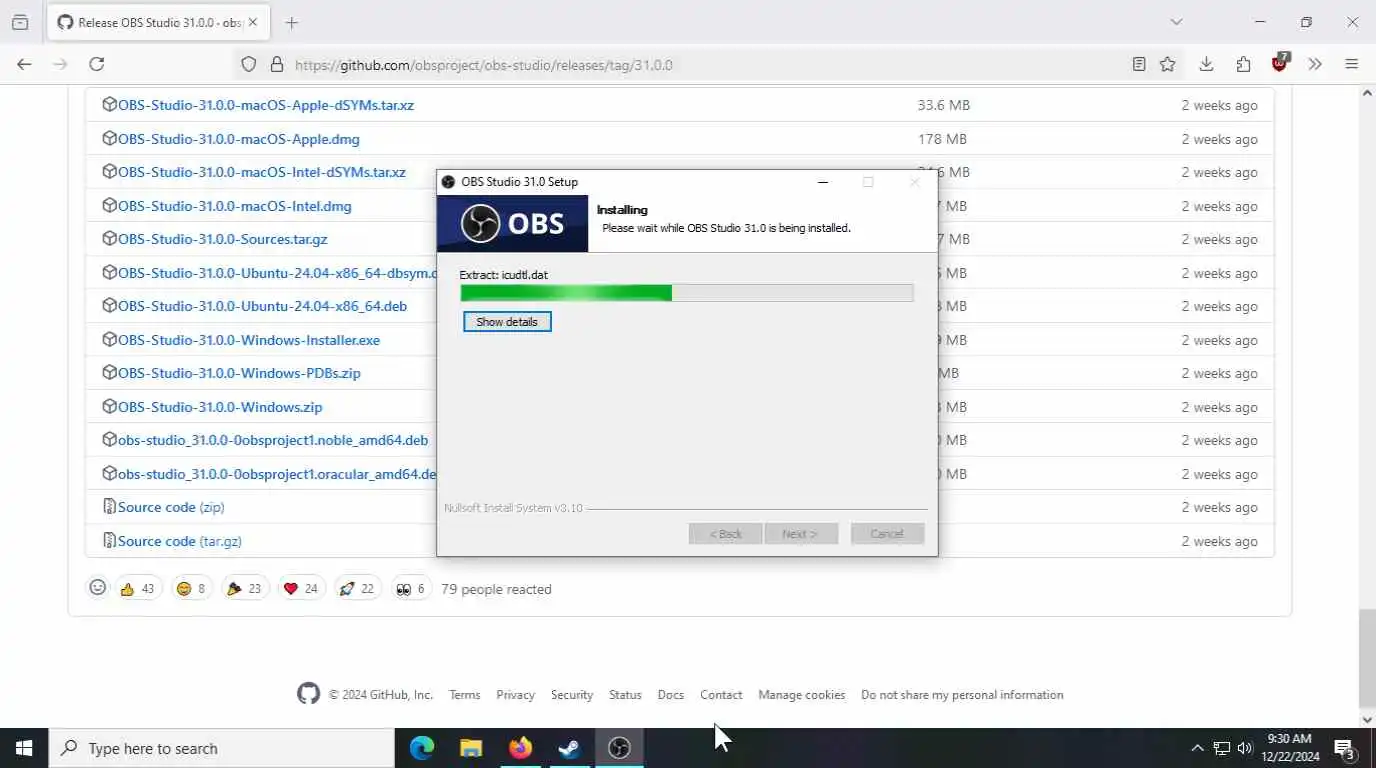Open the Docs footer link
Viewport: 1376px width, 768px height.
(x=671, y=695)
